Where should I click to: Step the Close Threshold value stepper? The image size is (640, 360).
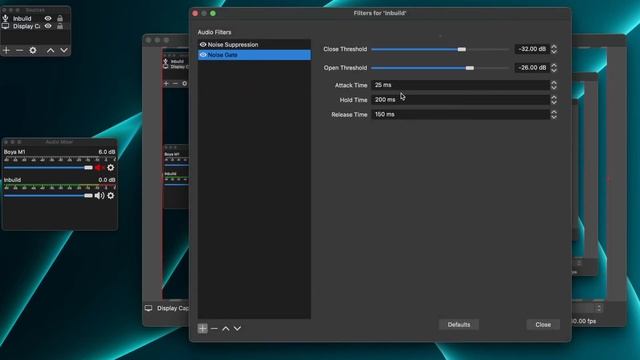(x=554, y=49)
